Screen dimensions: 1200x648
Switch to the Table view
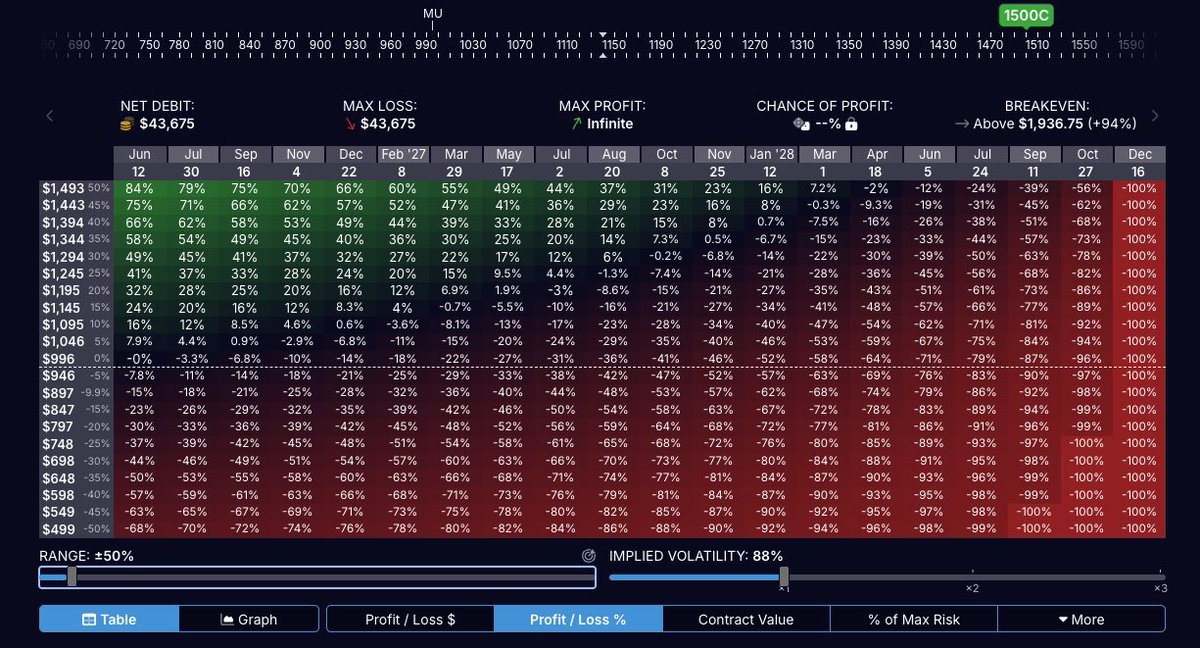pos(109,619)
